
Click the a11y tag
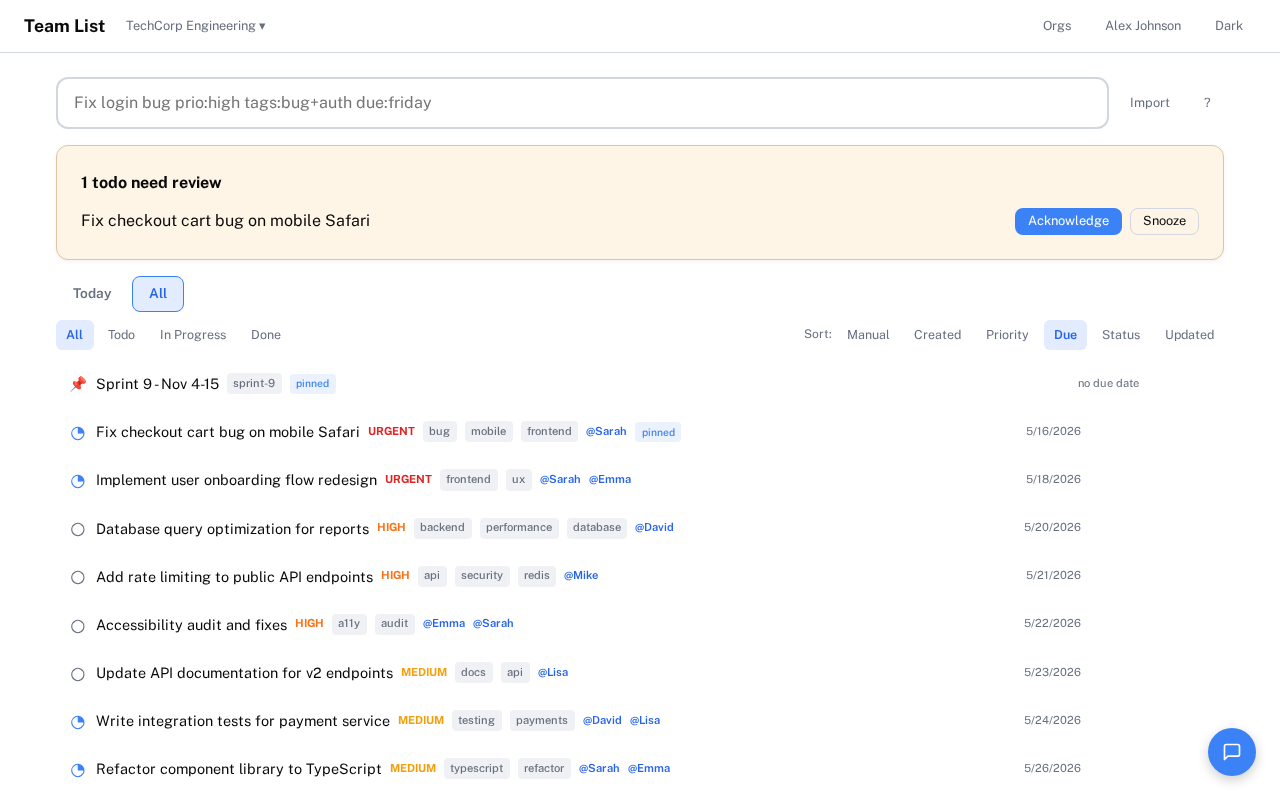pos(349,624)
